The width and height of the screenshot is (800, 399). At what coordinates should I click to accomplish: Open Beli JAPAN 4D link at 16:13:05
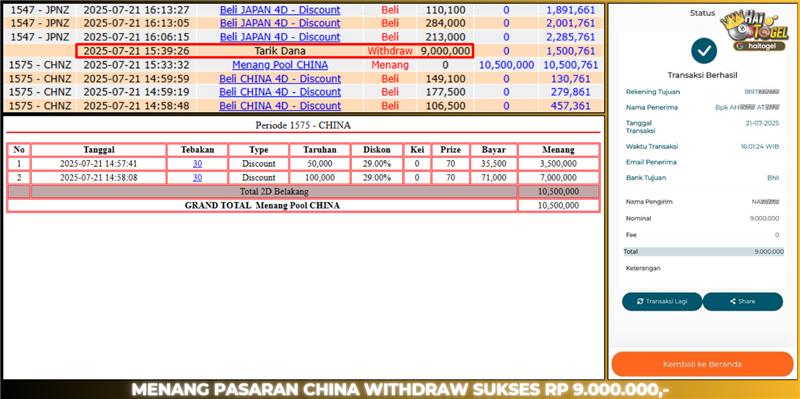[280, 23]
